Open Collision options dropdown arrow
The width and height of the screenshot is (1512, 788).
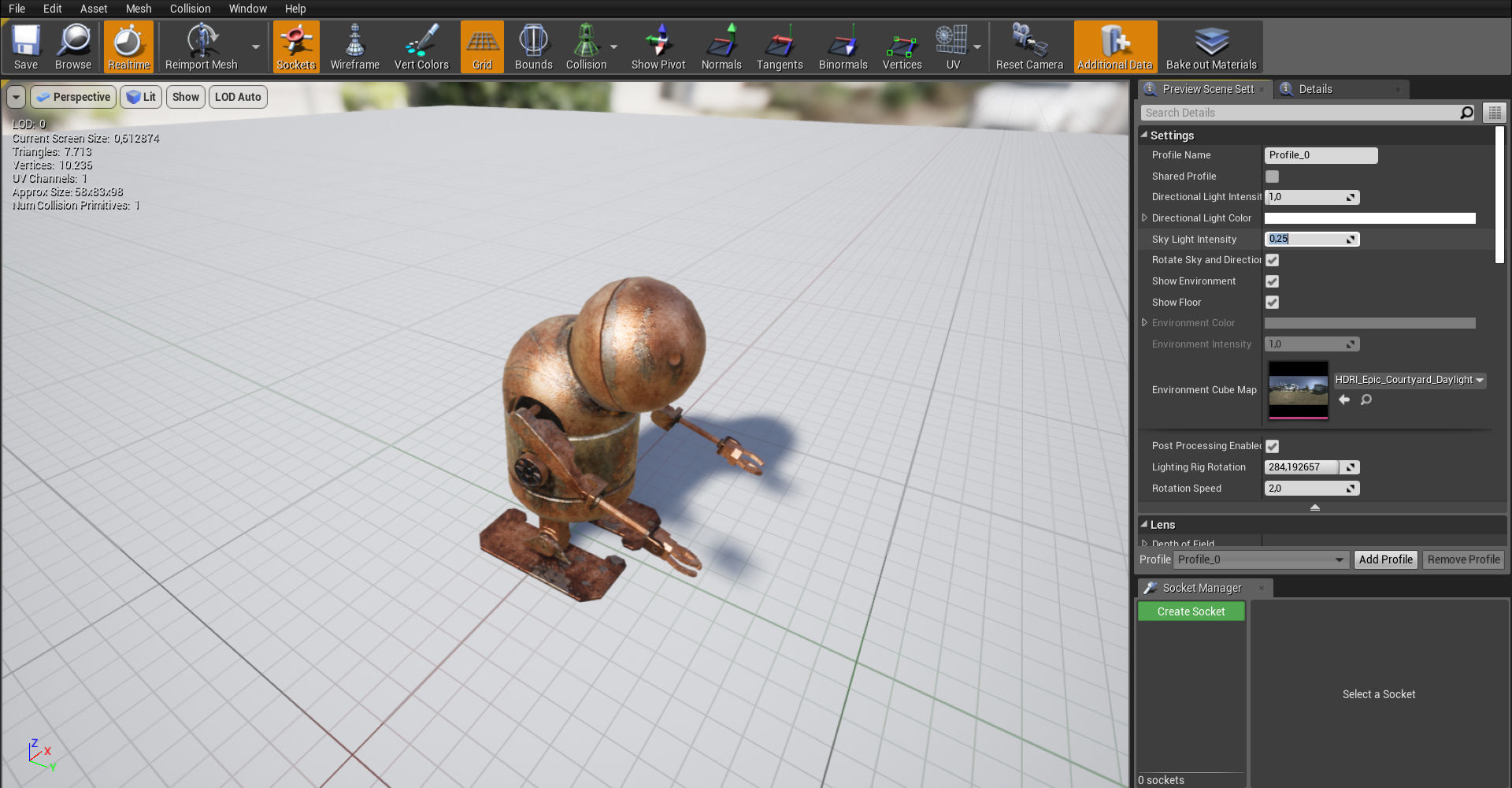point(614,47)
